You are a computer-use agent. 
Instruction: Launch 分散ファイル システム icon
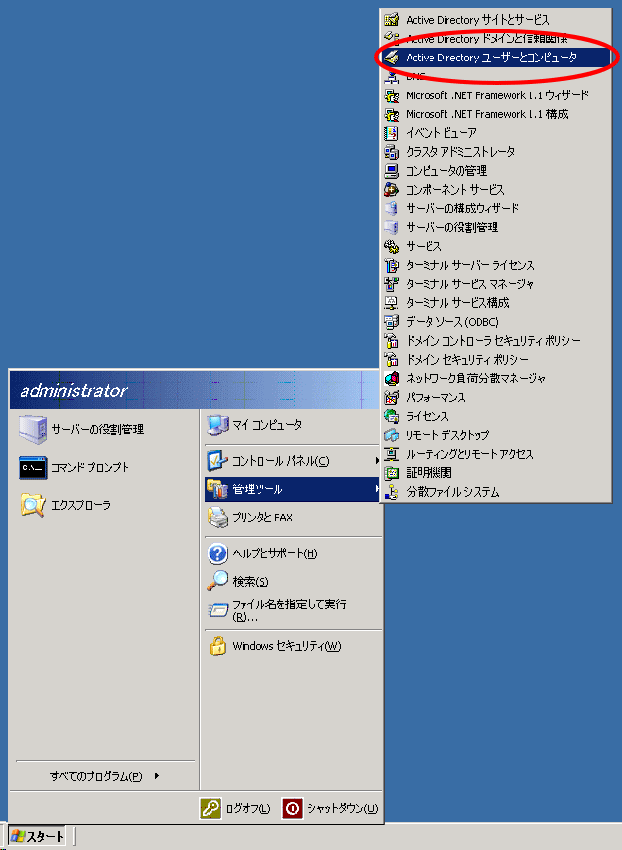(392, 492)
